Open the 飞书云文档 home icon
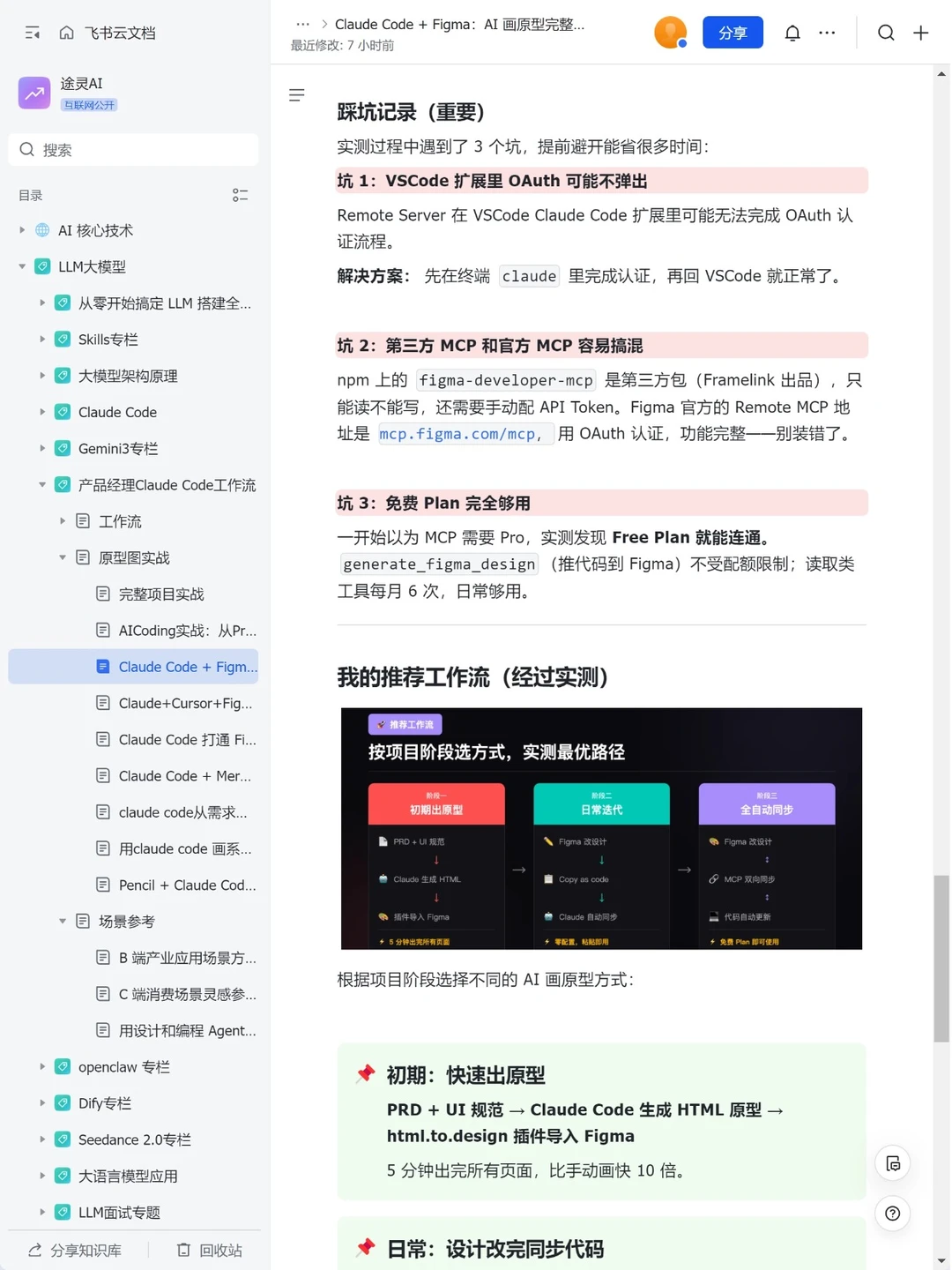 (x=66, y=33)
